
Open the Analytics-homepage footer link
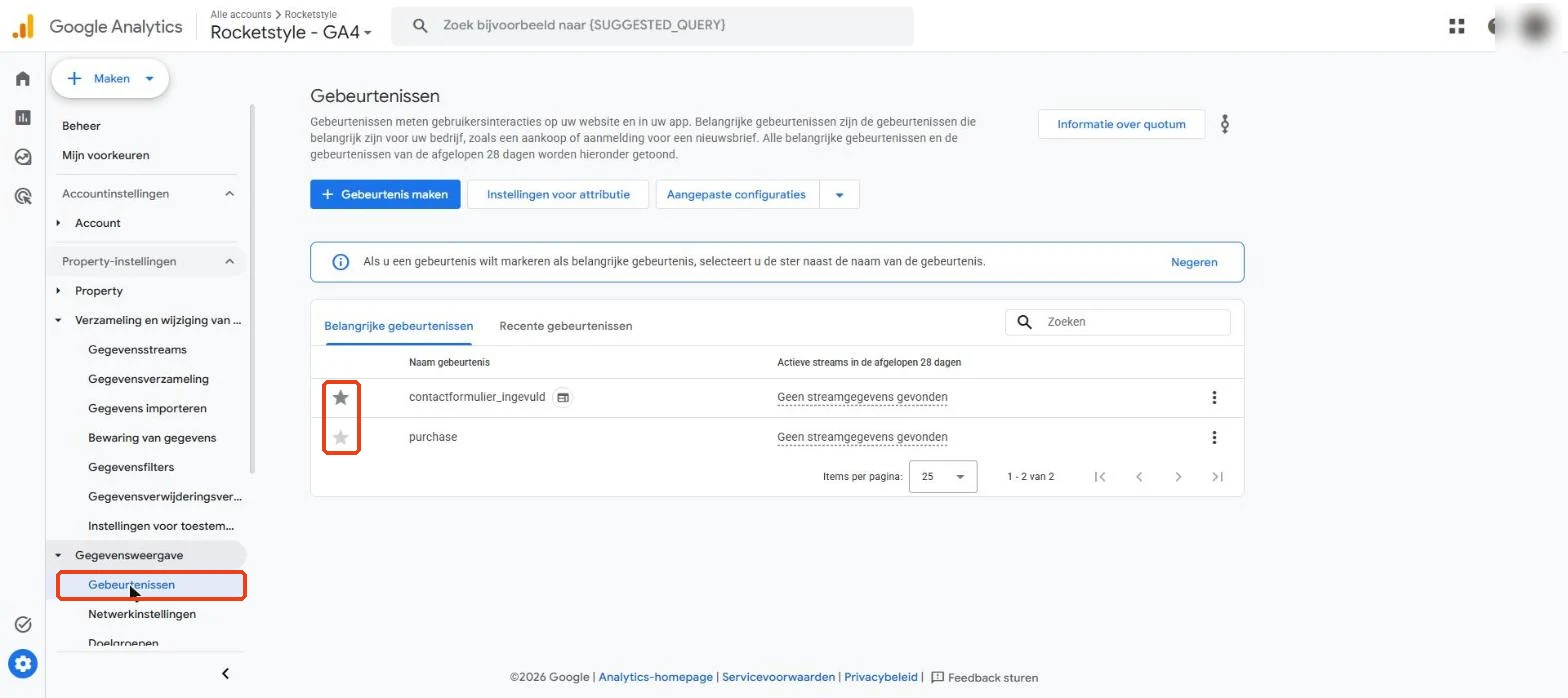click(656, 677)
